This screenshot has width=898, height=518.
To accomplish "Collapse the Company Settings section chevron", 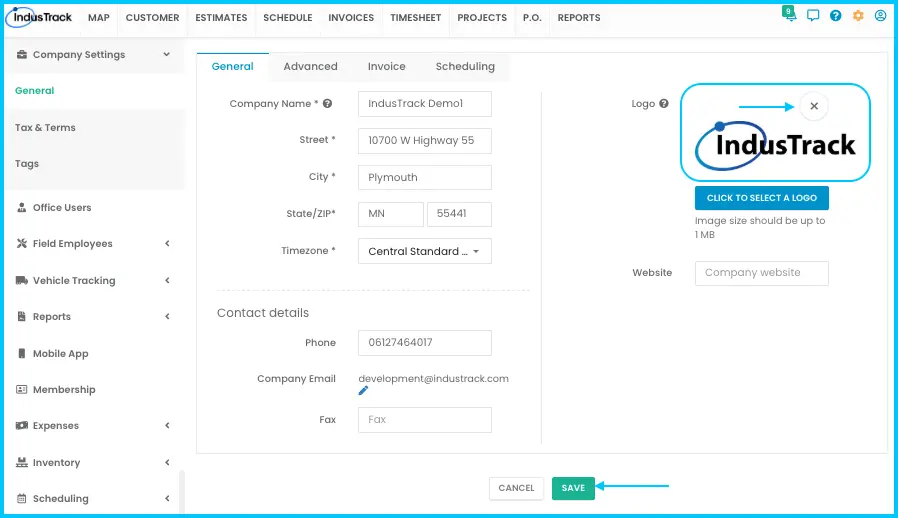I will point(167,54).
